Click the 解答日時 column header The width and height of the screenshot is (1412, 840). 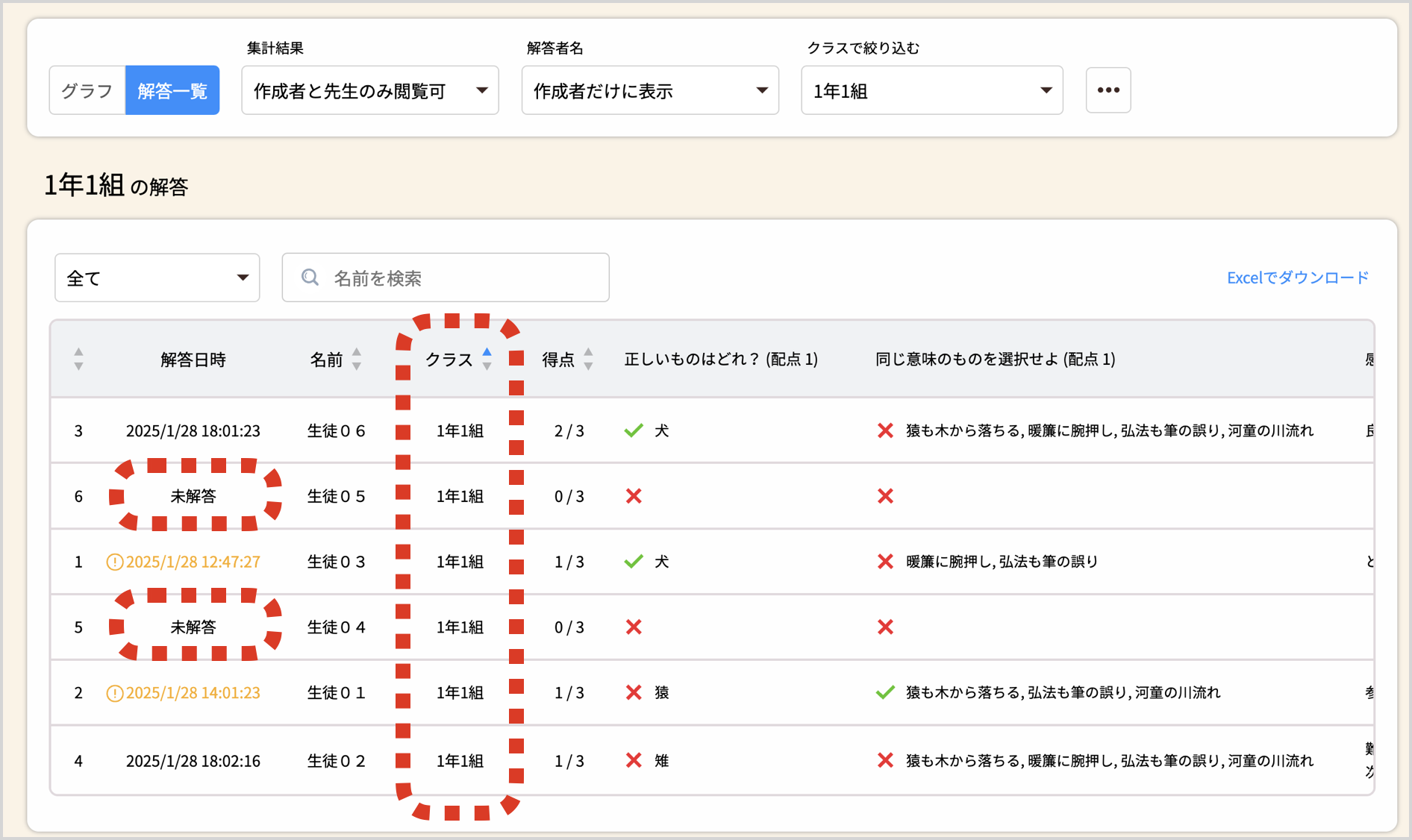click(x=193, y=360)
